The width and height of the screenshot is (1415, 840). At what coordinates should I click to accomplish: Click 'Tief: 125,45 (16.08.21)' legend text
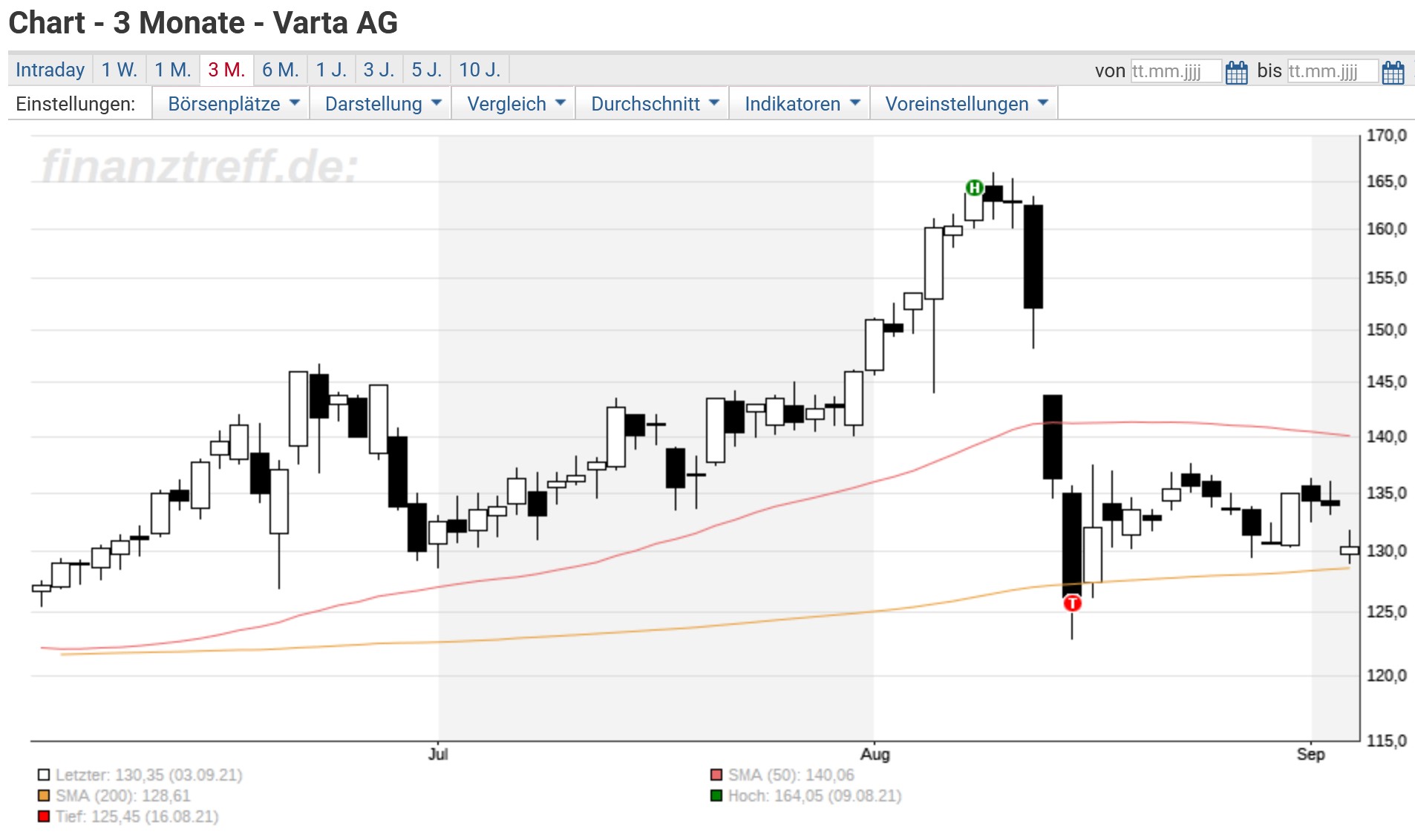coord(137,816)
